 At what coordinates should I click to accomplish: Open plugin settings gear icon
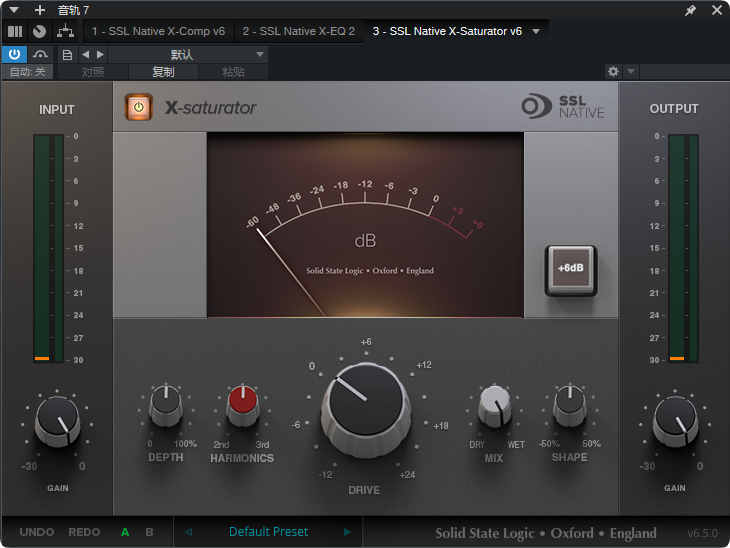click(613, 71)
